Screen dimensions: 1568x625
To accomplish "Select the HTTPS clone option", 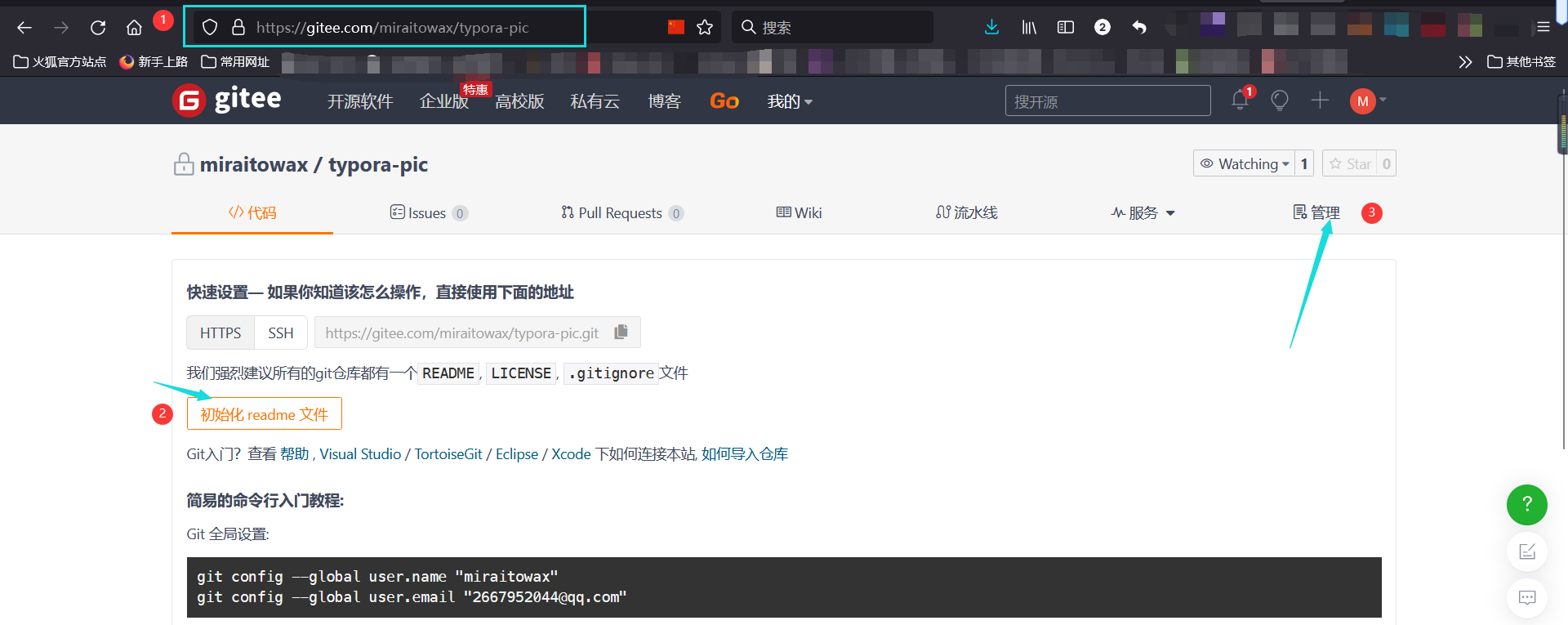I will [x=220, y=333].
